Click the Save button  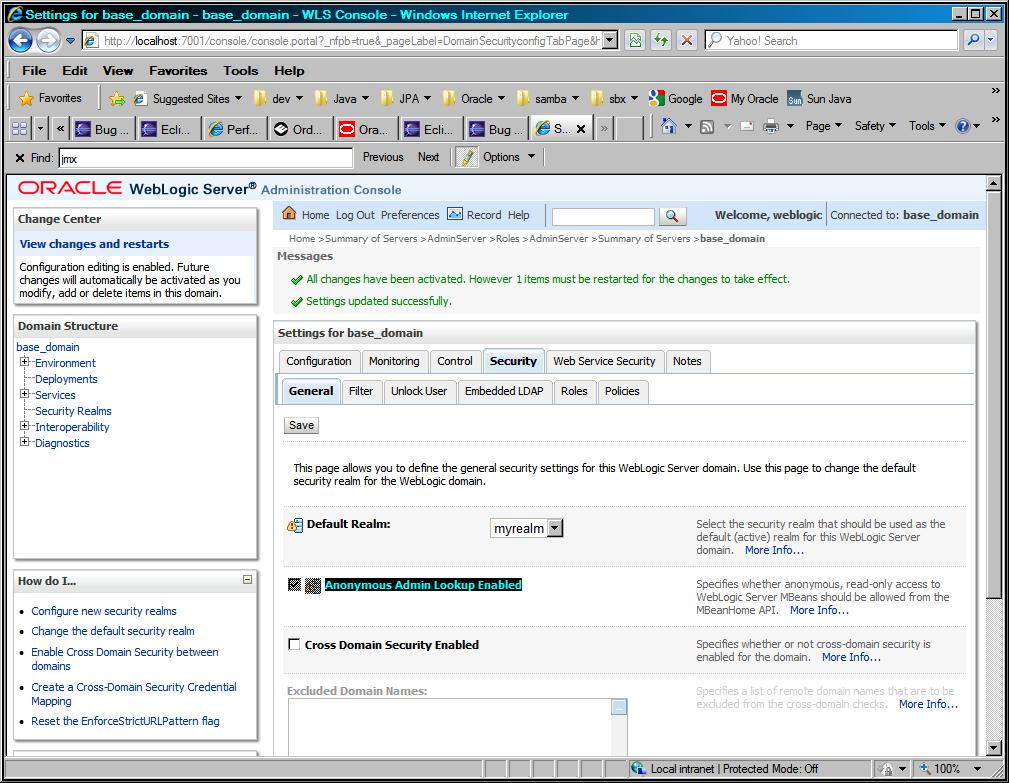(301, 425)
